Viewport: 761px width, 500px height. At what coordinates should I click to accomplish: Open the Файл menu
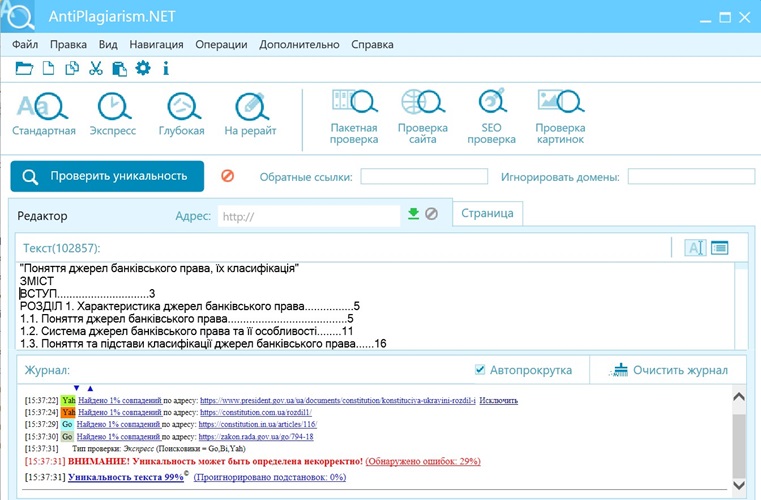(25, 45)
